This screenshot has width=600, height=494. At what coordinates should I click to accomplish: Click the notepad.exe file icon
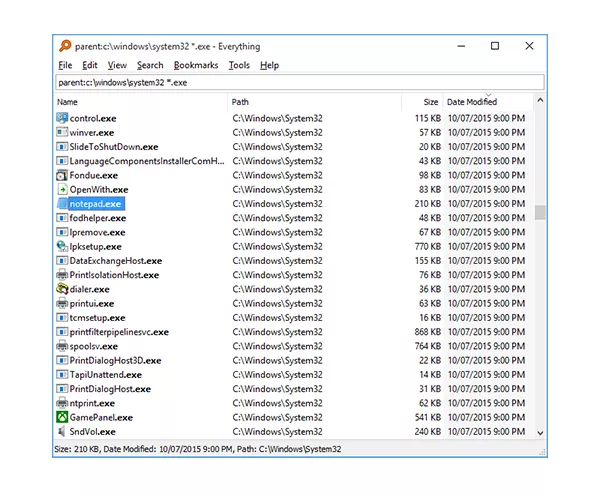[62, 204]
